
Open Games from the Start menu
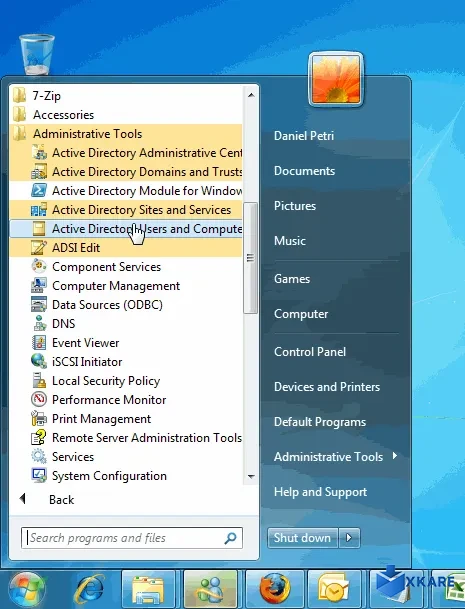click(x=292, y=278)
